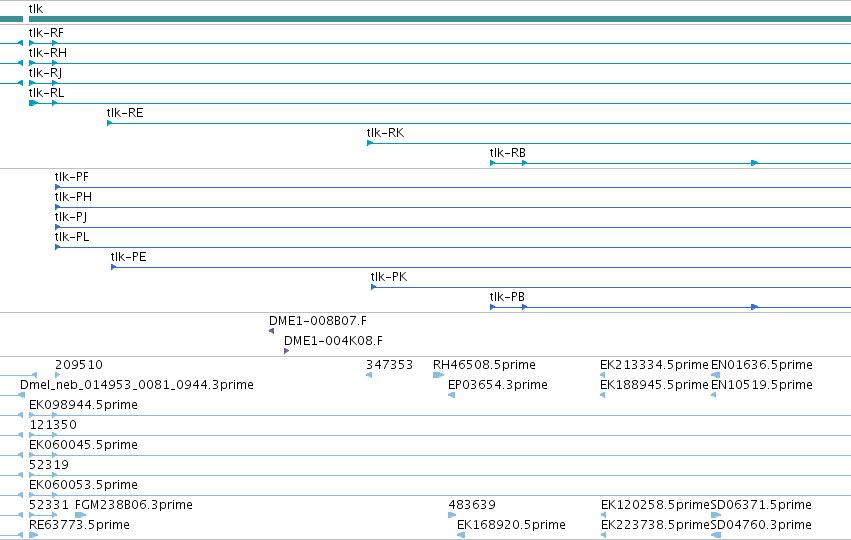Select DME1-008B07.F feature label
This screenshot has width=851, height=540.
(x=318, y=321)
